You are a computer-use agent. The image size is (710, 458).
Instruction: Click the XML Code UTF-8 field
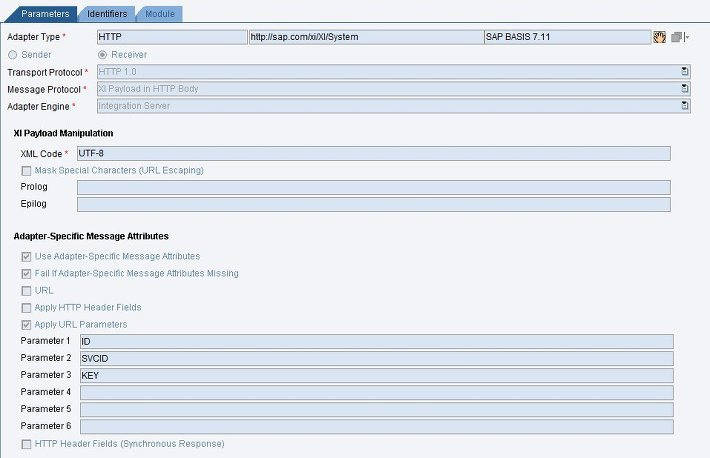pyautogui.click(x=374, y=153)
